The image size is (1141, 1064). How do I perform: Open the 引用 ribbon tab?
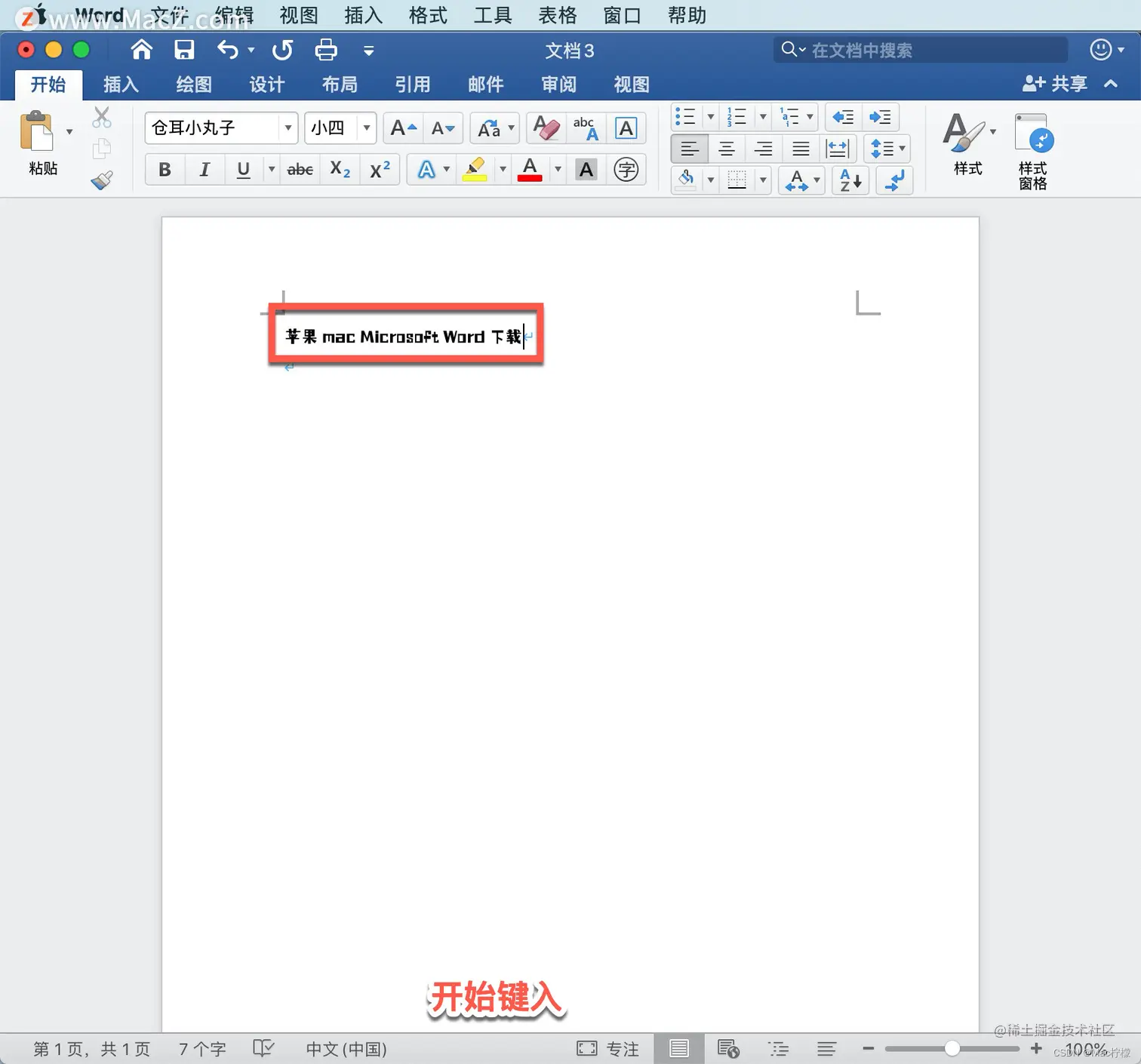413,85
